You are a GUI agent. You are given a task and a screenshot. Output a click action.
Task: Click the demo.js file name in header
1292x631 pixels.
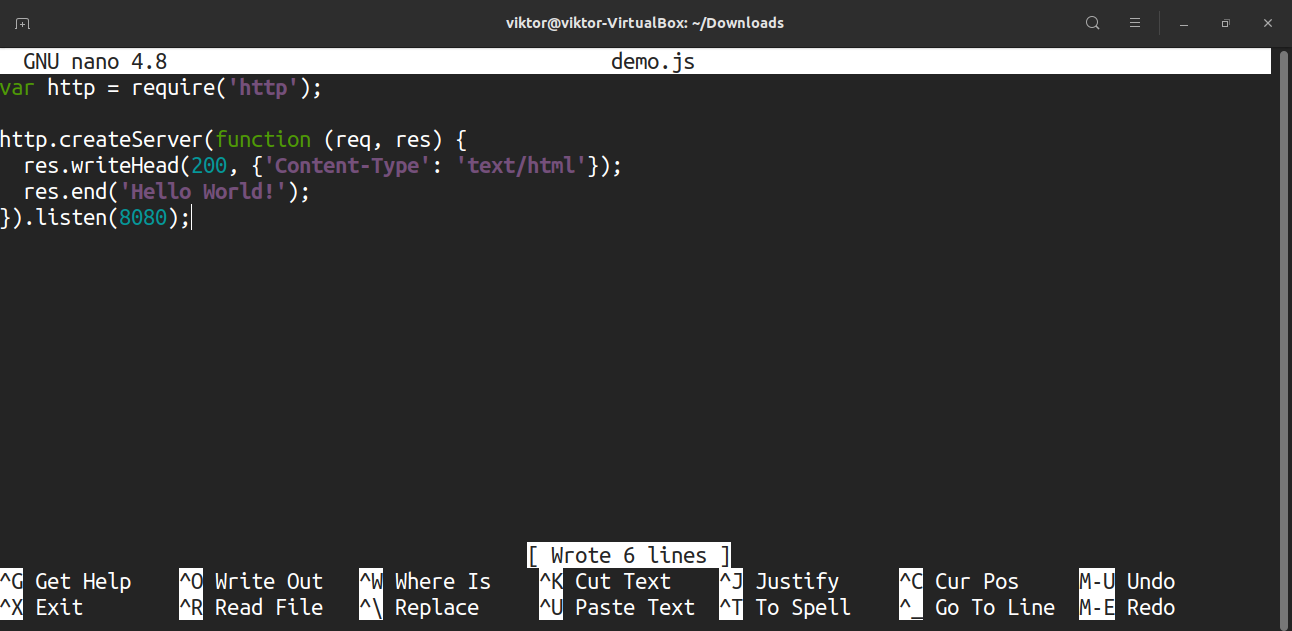653,62
